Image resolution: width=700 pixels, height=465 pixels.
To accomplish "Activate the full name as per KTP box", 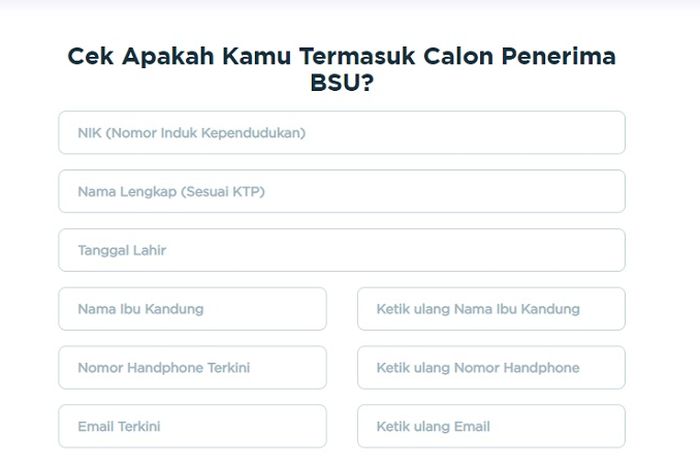I will click(x=341, y=191).
